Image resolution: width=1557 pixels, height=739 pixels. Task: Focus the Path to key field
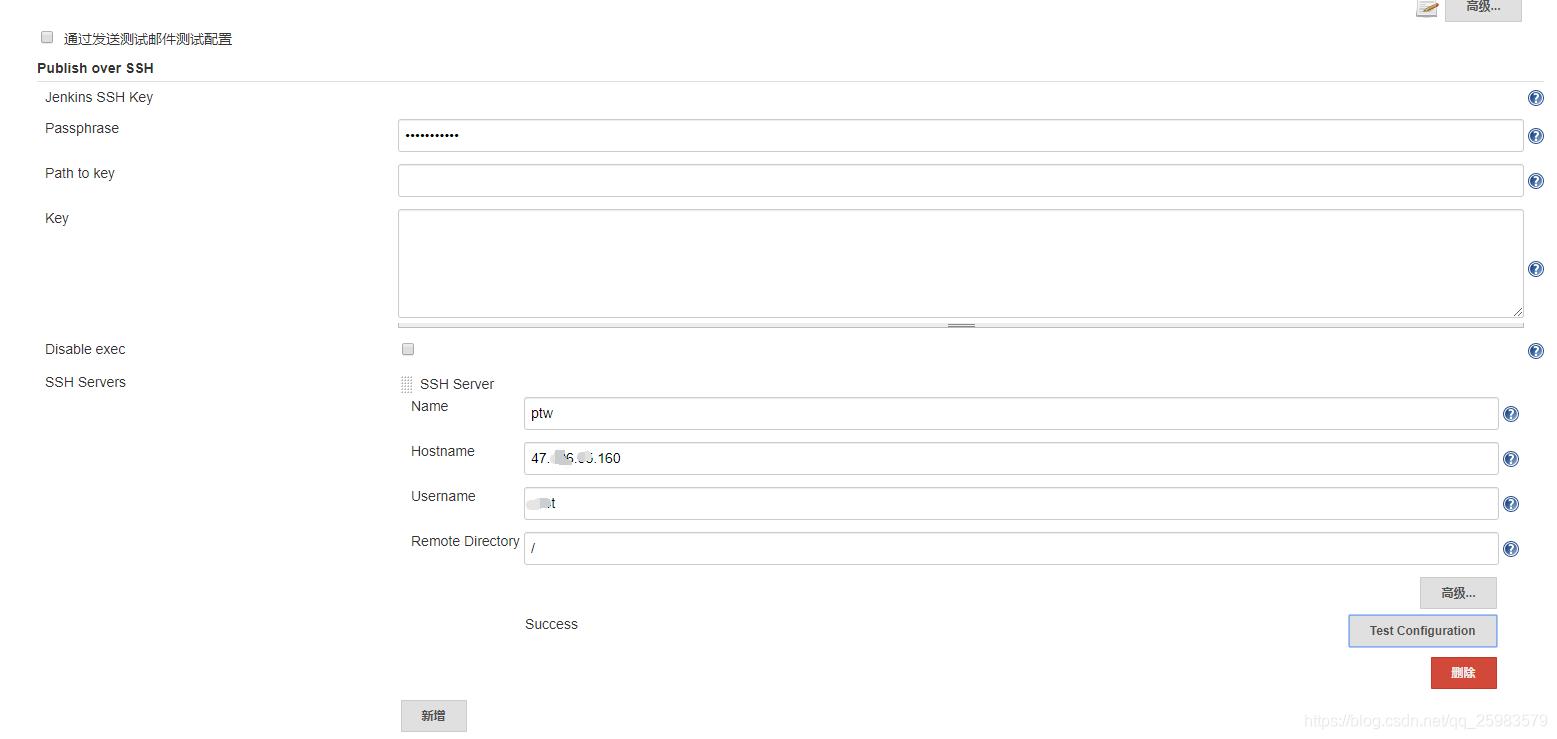pos(960,181)
